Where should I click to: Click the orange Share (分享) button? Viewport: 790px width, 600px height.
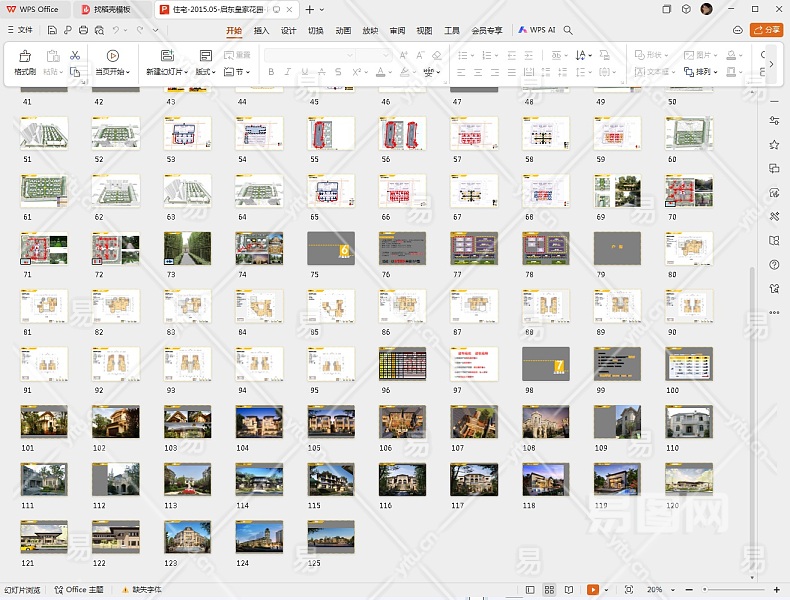point(766,30)
